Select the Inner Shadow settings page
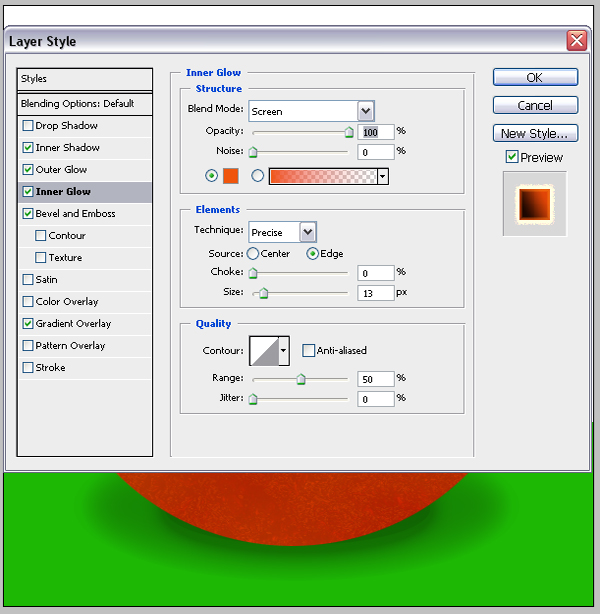This screenshot has height=614, width=600. click(67, 148)
